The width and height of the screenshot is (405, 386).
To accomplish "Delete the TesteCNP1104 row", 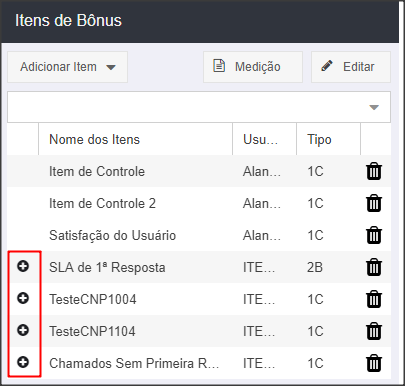I will (374, 331).
